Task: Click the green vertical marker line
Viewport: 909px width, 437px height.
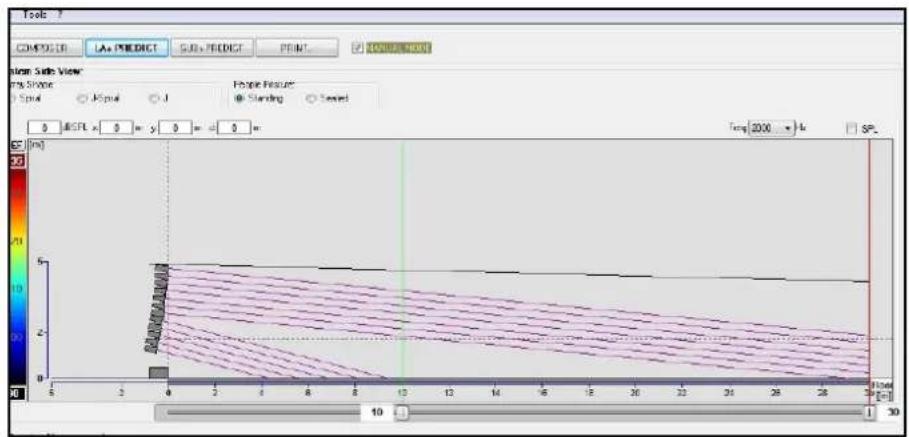Action: pyautogui.click(x=402, y=263)
